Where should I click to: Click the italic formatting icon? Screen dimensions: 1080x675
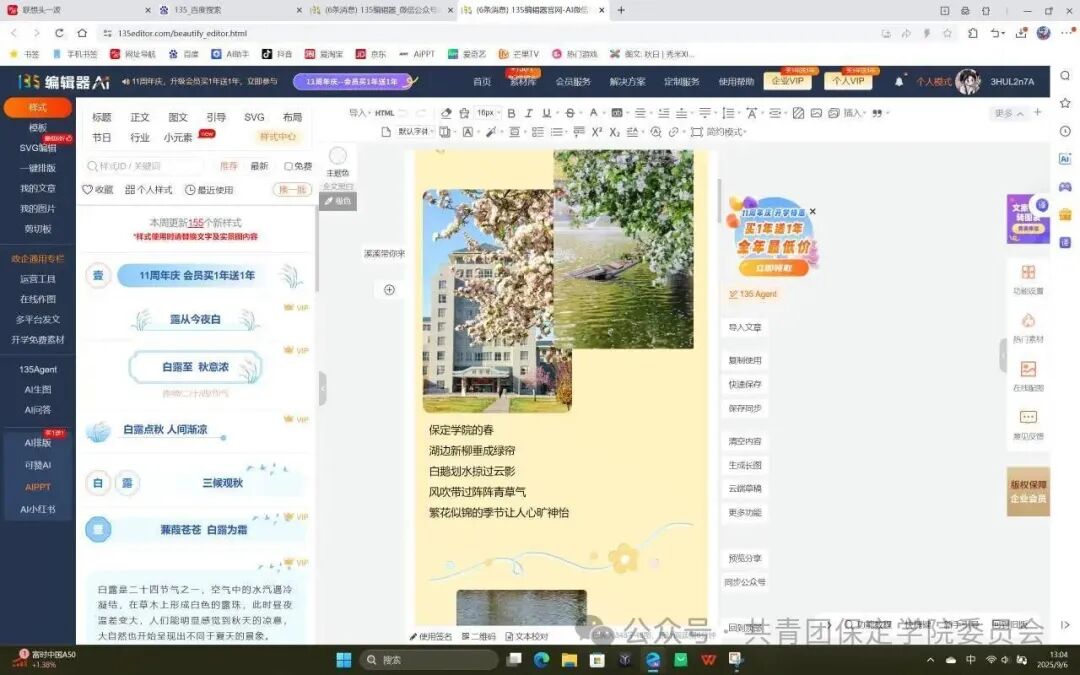(x=530, y=113)
